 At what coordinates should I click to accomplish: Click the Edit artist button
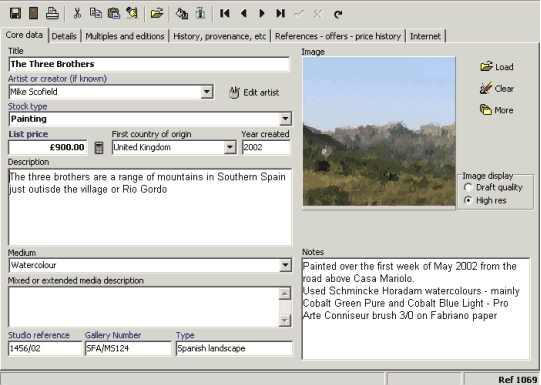[254, 92]
